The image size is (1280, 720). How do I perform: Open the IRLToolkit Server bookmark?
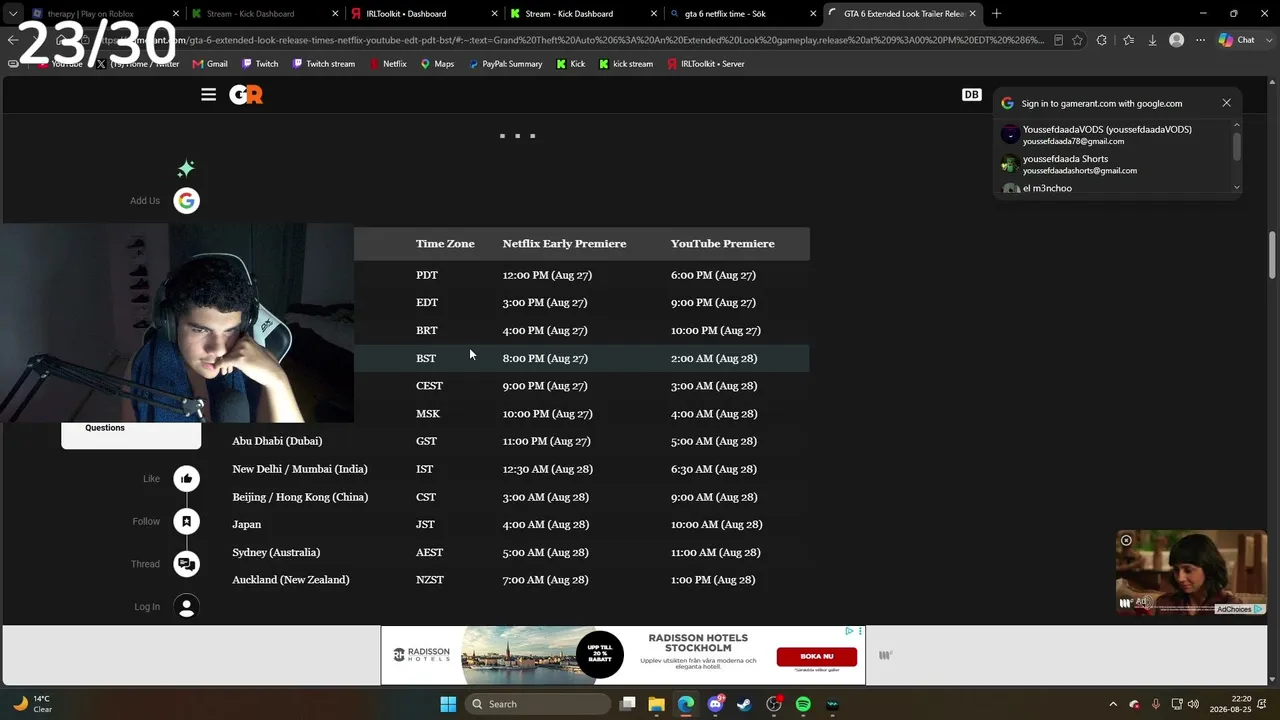[705, 64]
